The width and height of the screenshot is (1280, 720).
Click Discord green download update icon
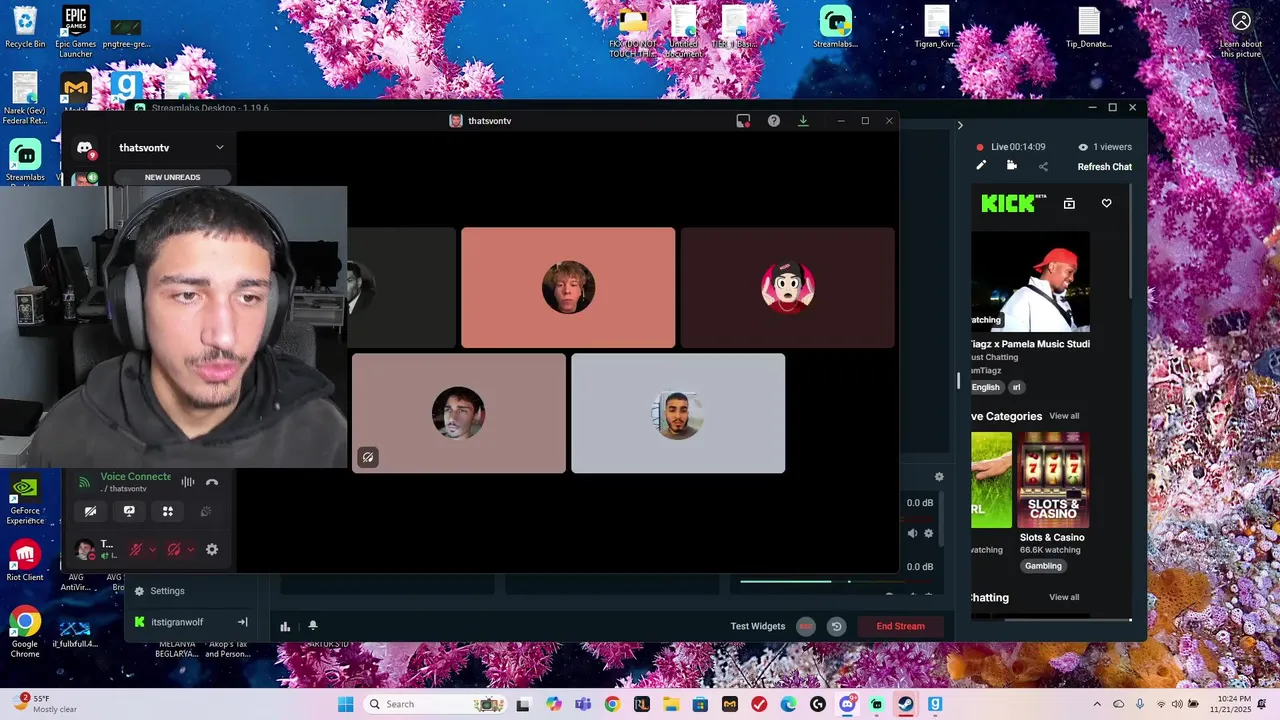tap(803, 121)
